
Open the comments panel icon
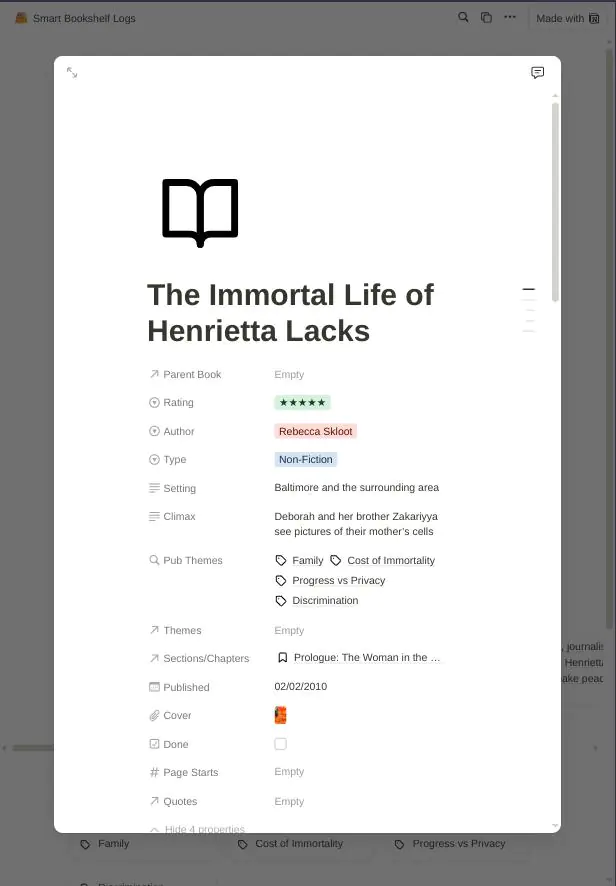(x=537, y=72)
